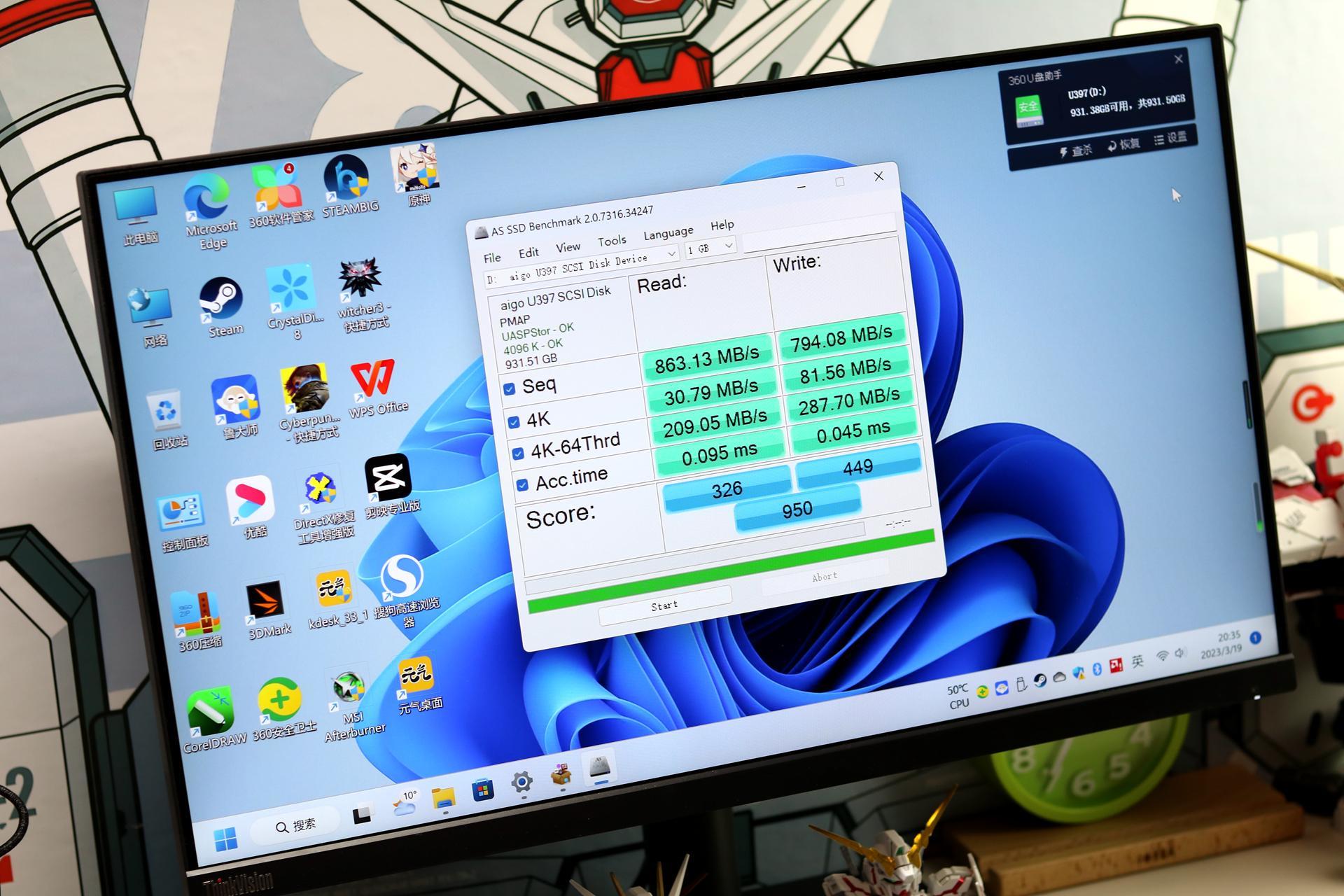
Task: Click the Bluetooth tray icon
Action: pyautogui.click(x=1098, y=668)
